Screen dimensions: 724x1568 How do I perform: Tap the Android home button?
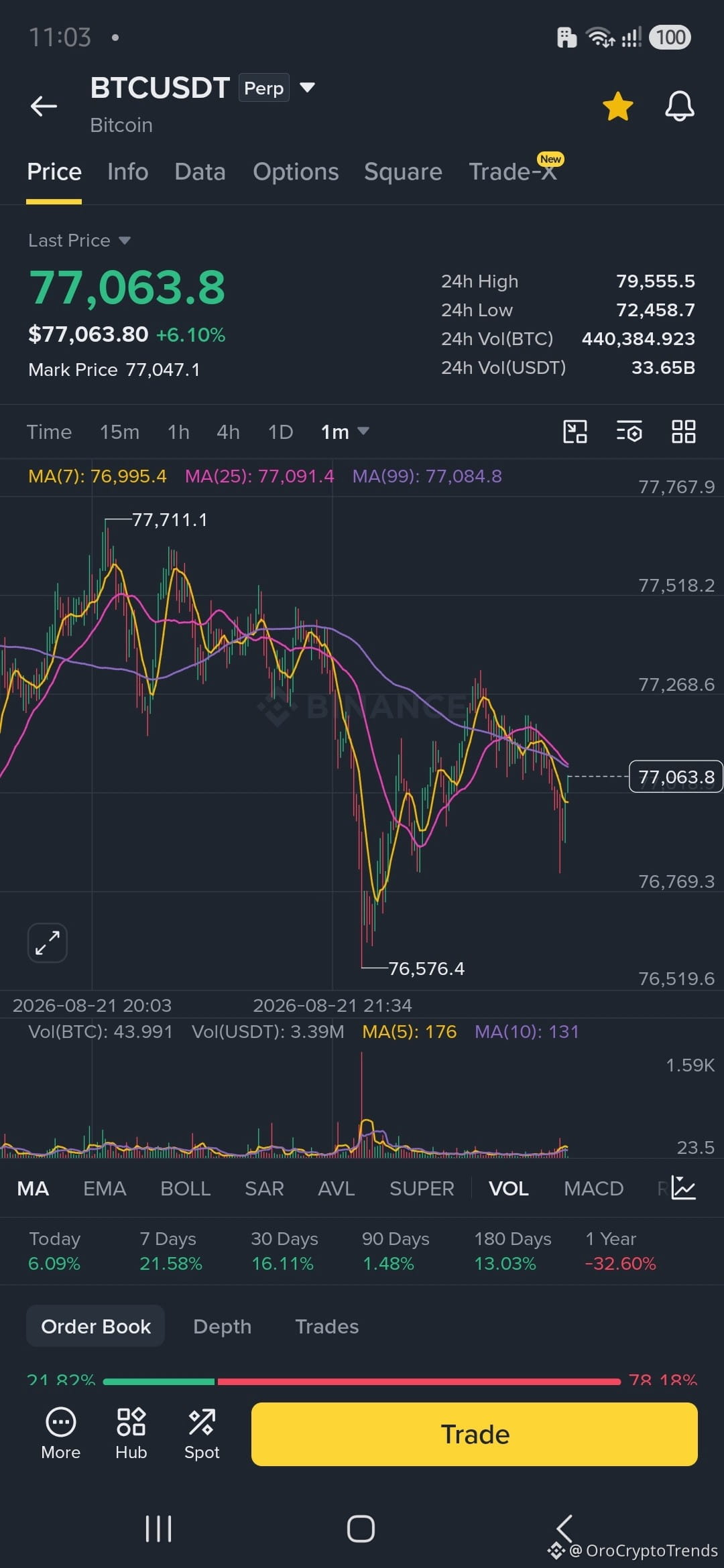[x=361, y=1528]
